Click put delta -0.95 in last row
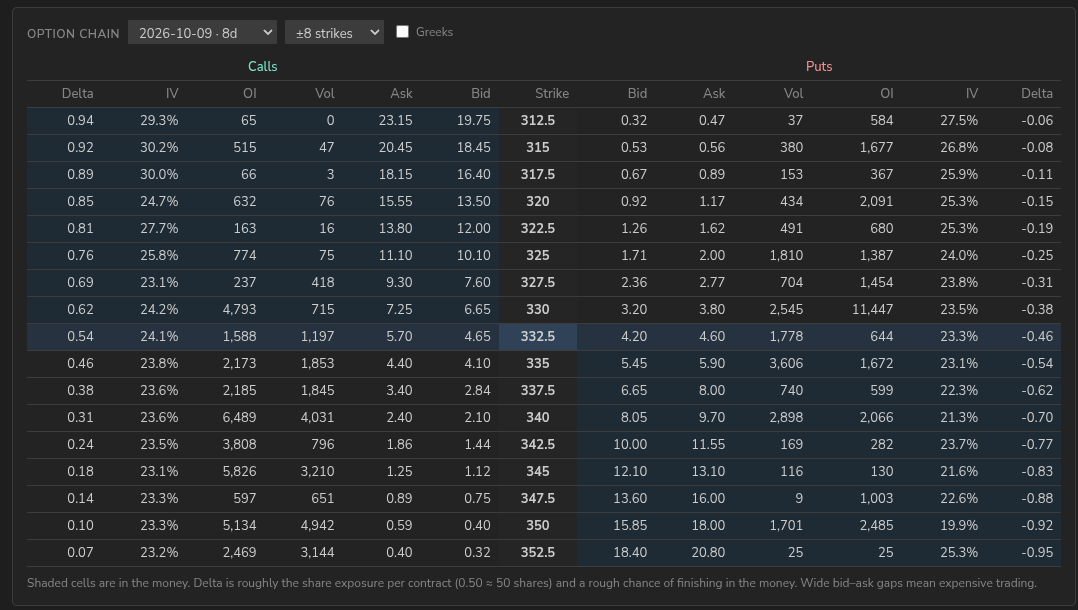 [1037, 552]
